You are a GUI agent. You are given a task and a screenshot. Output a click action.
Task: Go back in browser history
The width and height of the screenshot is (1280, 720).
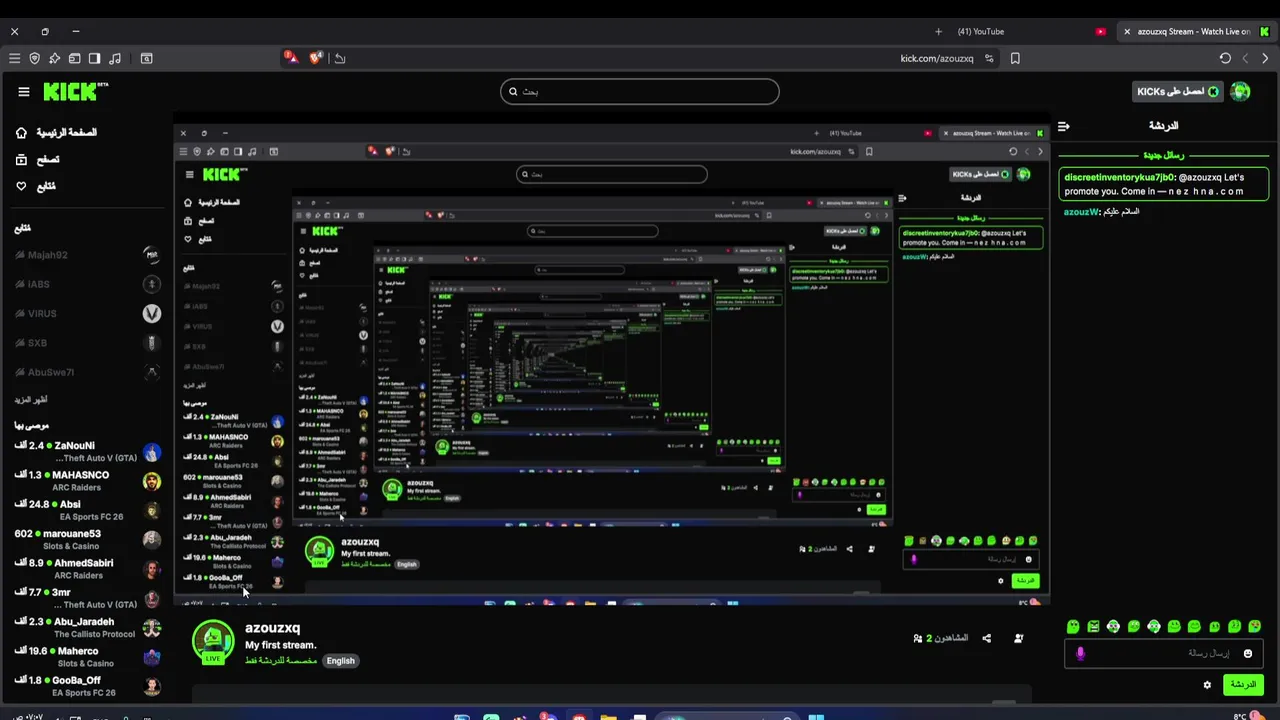coord(1265,59)
